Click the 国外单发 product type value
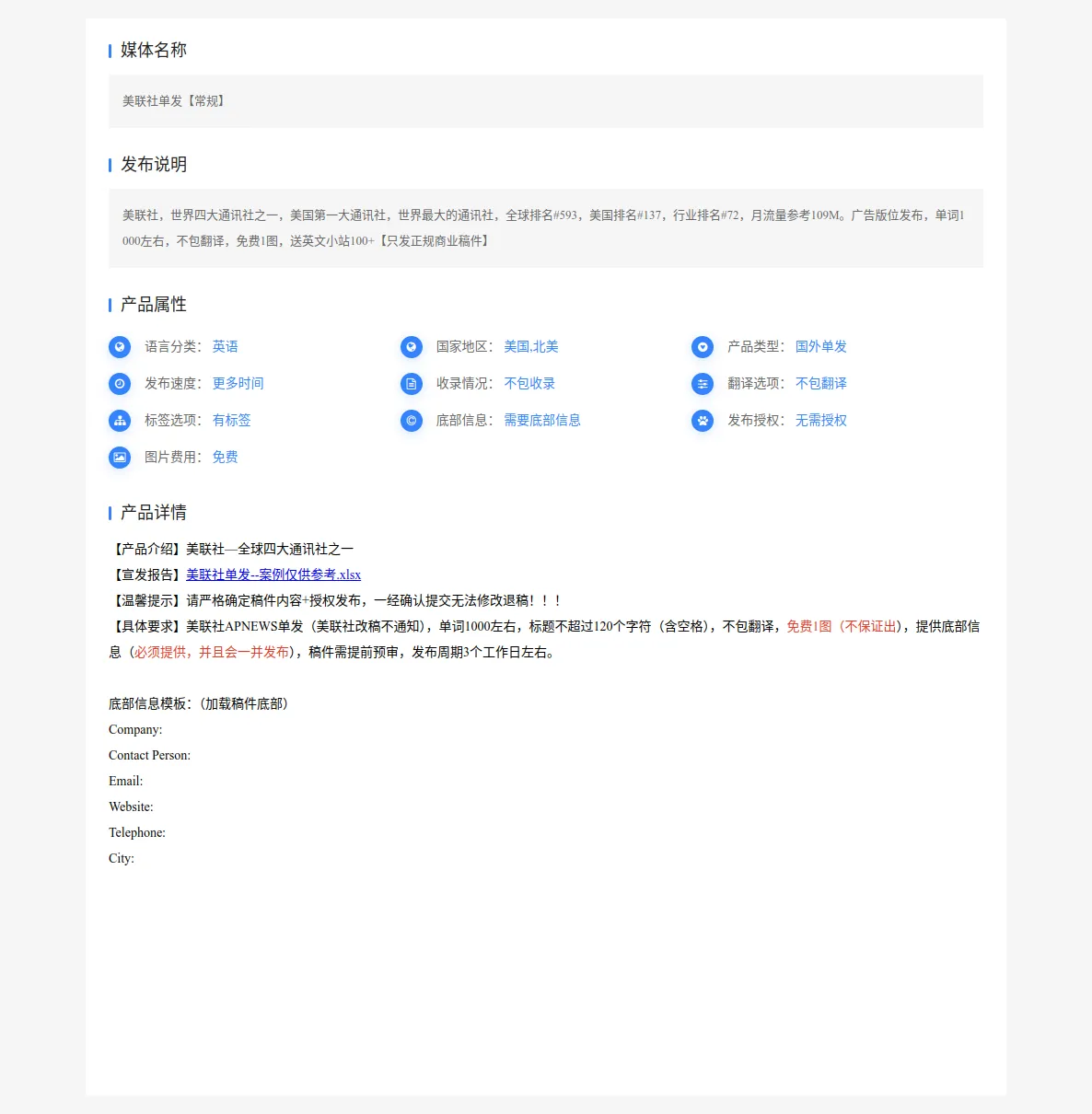This screenshot has height=1114, width=1092. tap(821, 347)
